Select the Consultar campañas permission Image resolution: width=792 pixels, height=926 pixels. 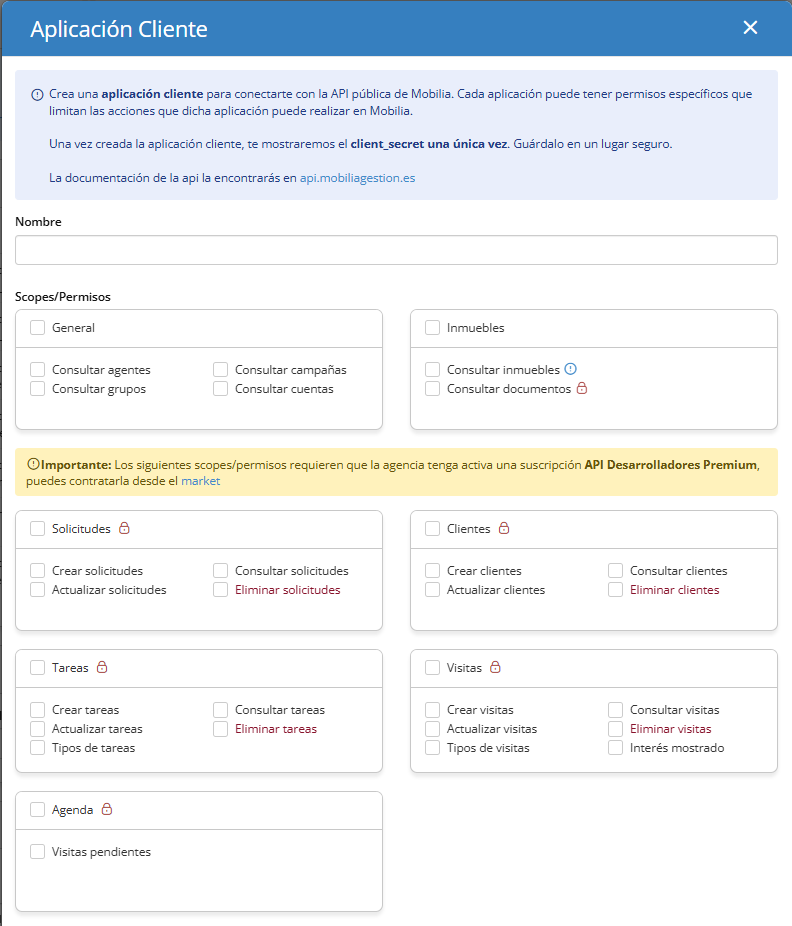coord(221,369)
